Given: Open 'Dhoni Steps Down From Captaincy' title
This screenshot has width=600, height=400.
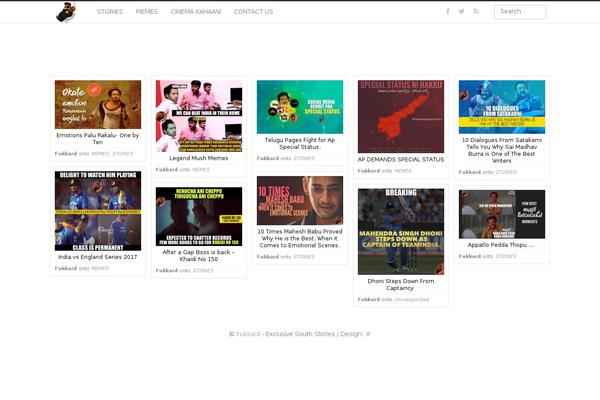Looking at the screenshot, I should [401, 284].
